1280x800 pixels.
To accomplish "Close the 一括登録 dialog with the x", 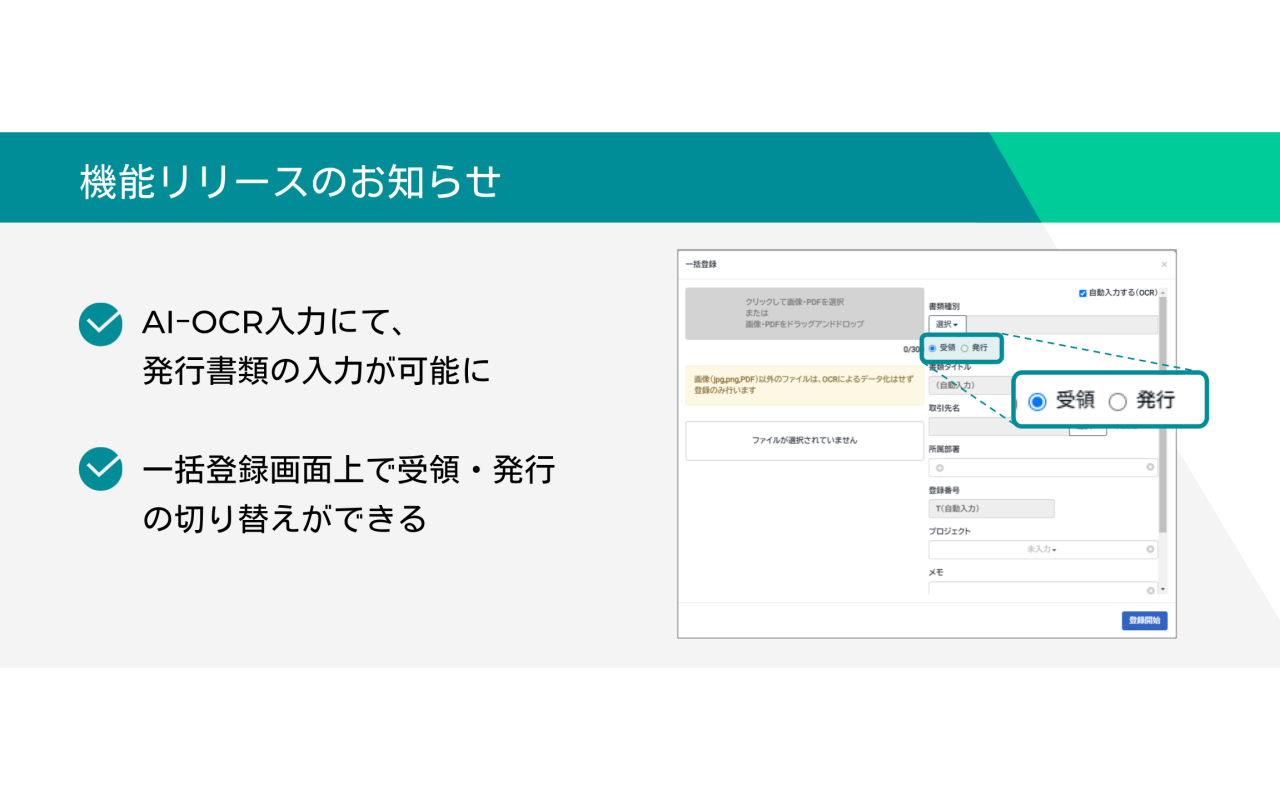I will click(x=1164, y=264).
